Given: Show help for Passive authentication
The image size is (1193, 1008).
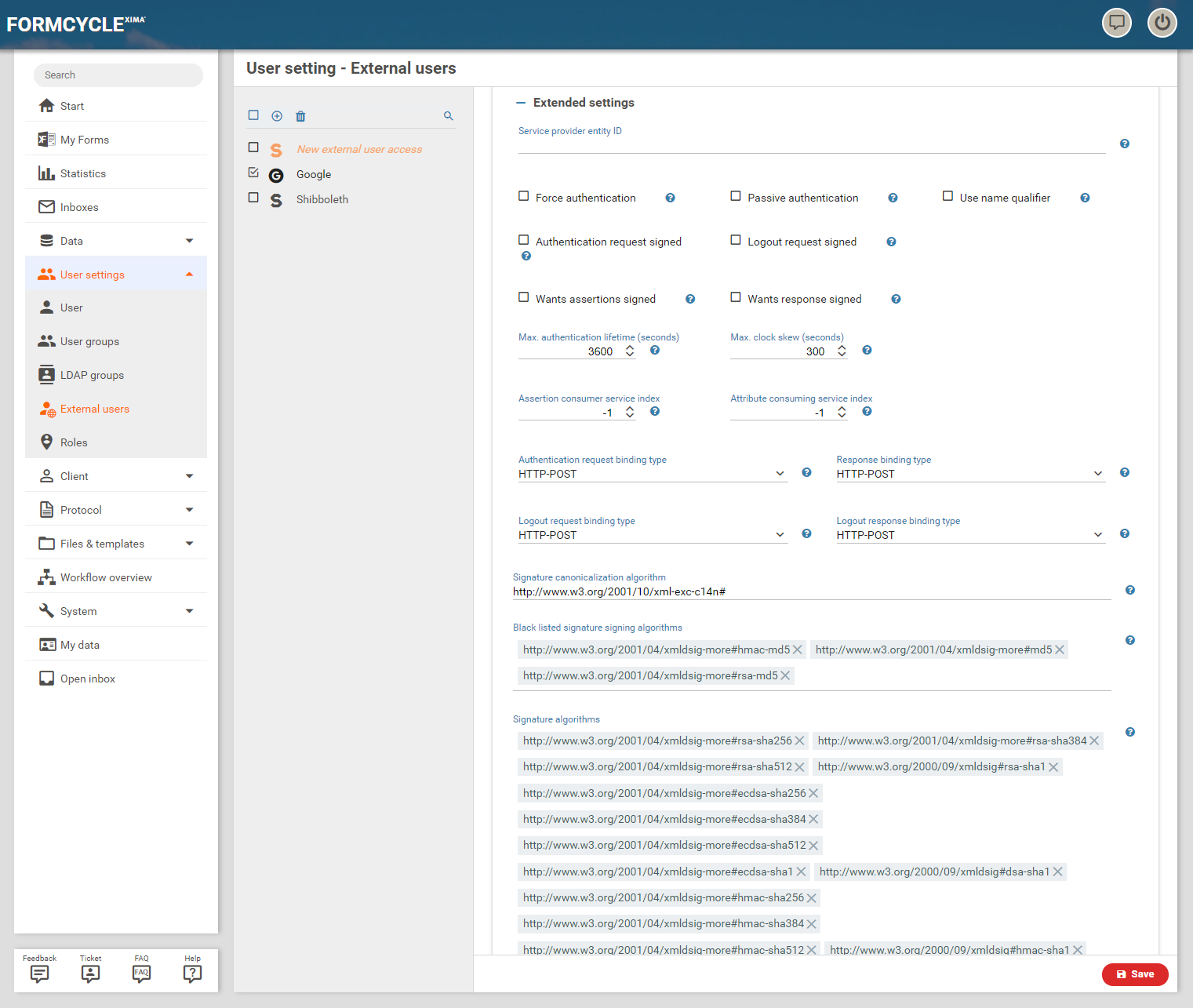Looking at the screenshot, I should [x=893, y=198].
